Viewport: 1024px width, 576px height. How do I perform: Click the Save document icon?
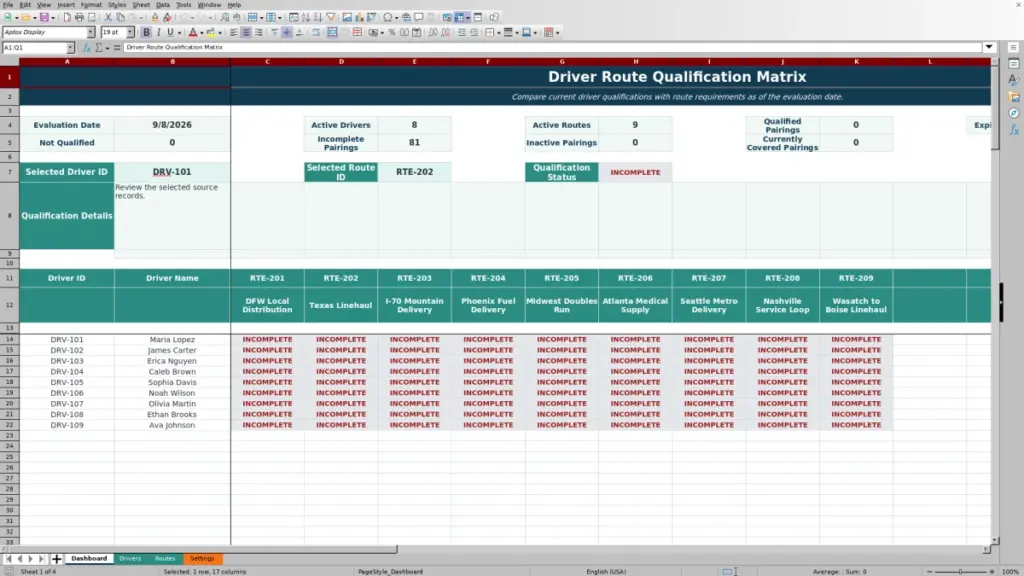43,17
